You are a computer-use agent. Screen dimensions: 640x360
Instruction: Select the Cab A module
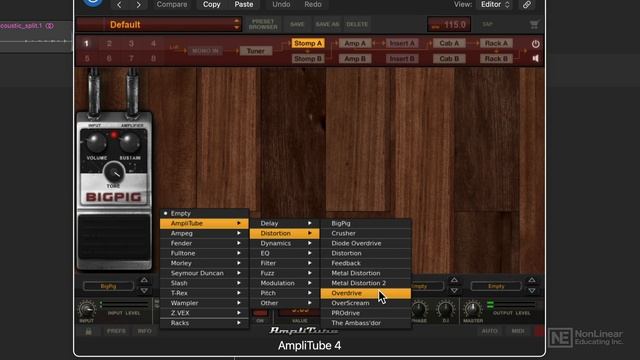pyautogui.click(x=449, y=43)
